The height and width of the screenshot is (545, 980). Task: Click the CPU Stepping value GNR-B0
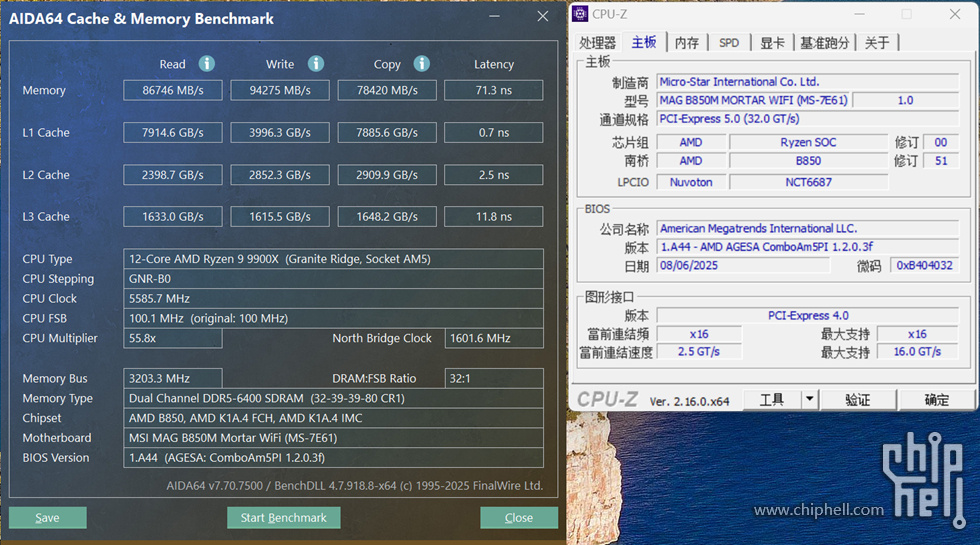tap(333, 279)
